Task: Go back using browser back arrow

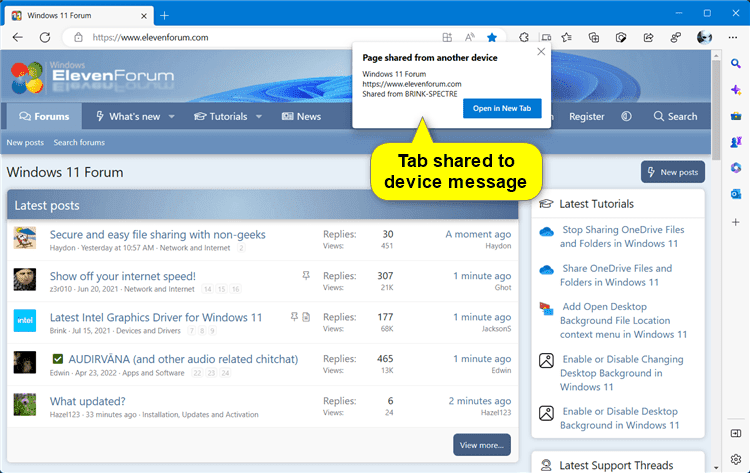Action: click(x=18, y=37)
